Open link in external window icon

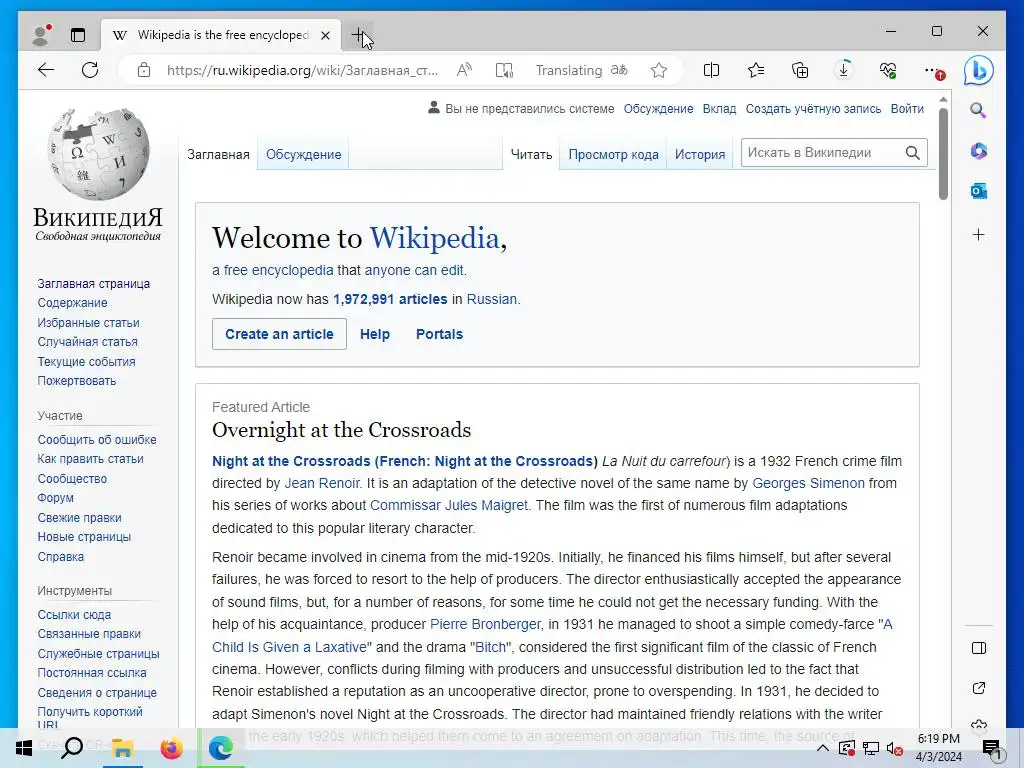[x=978, y=688]
